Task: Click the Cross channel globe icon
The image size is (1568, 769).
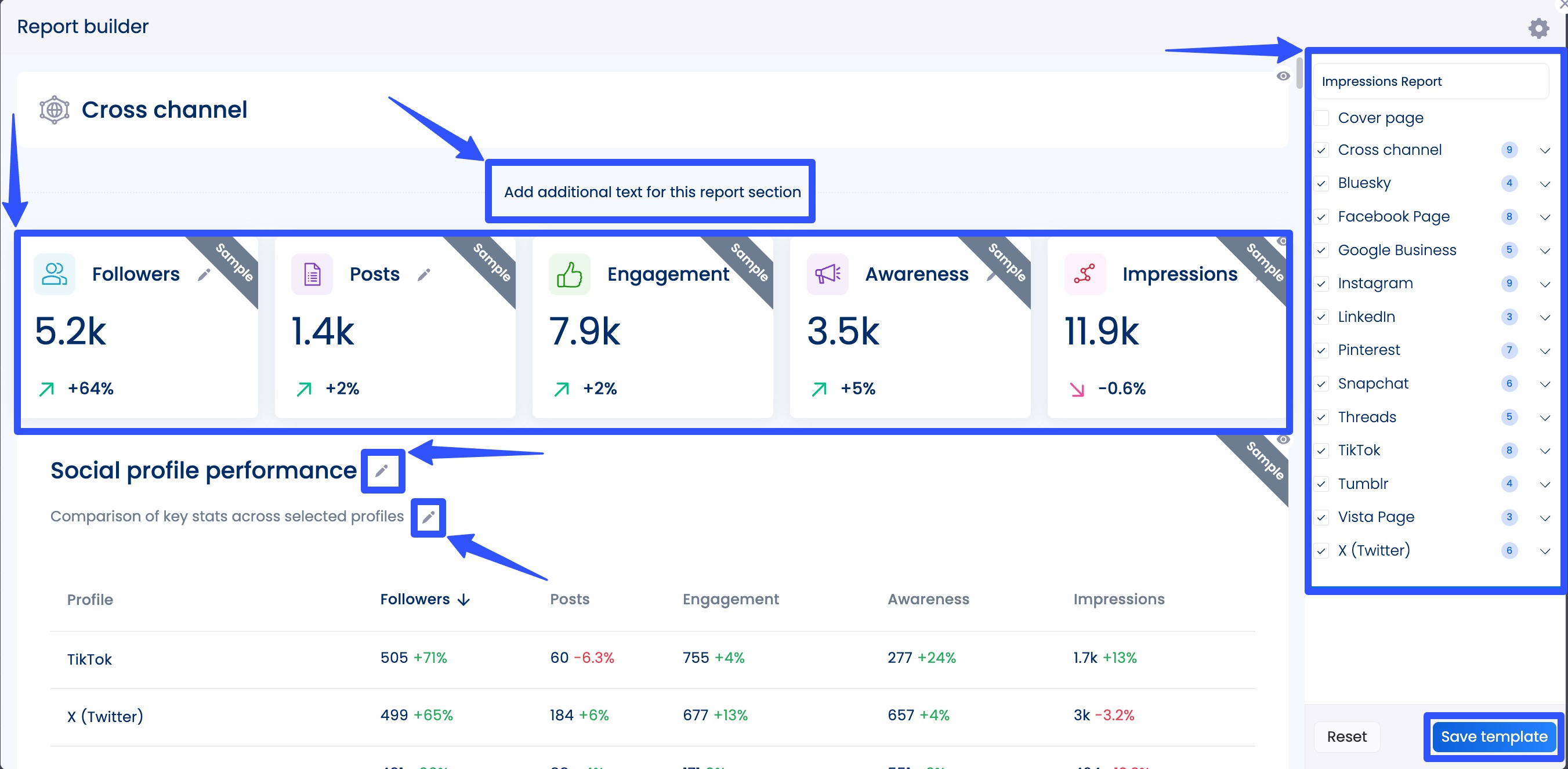Action: coord(53,110)
